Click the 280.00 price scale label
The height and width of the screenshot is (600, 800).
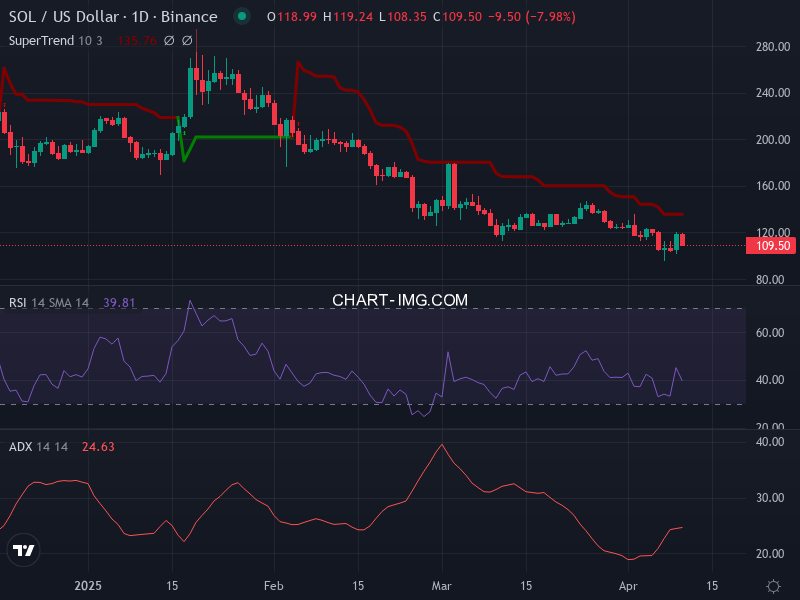(x=773, y=47)
